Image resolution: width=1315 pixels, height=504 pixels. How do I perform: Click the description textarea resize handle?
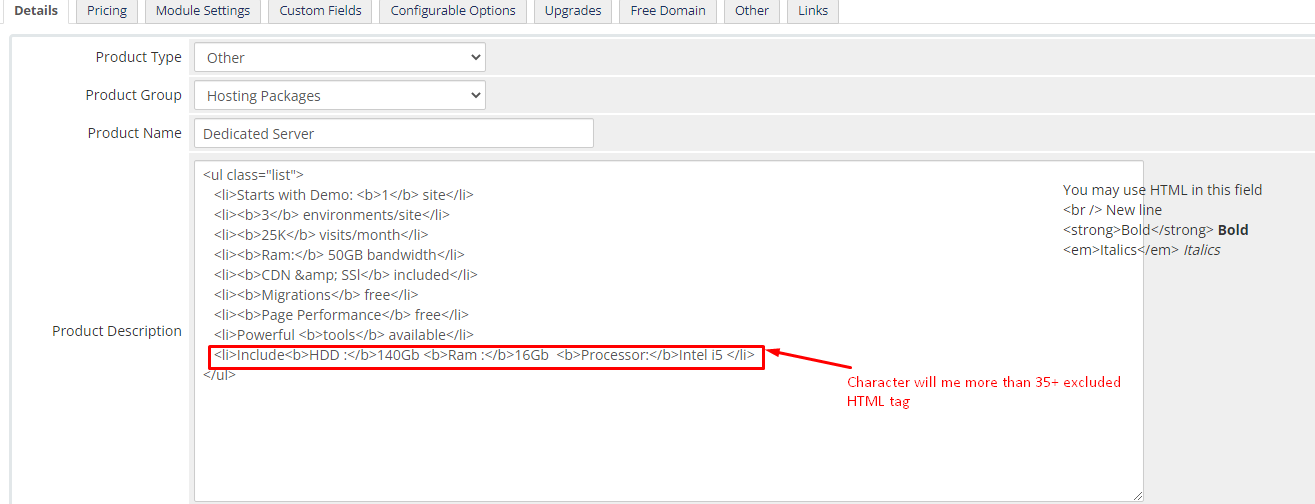(1137, 495)
